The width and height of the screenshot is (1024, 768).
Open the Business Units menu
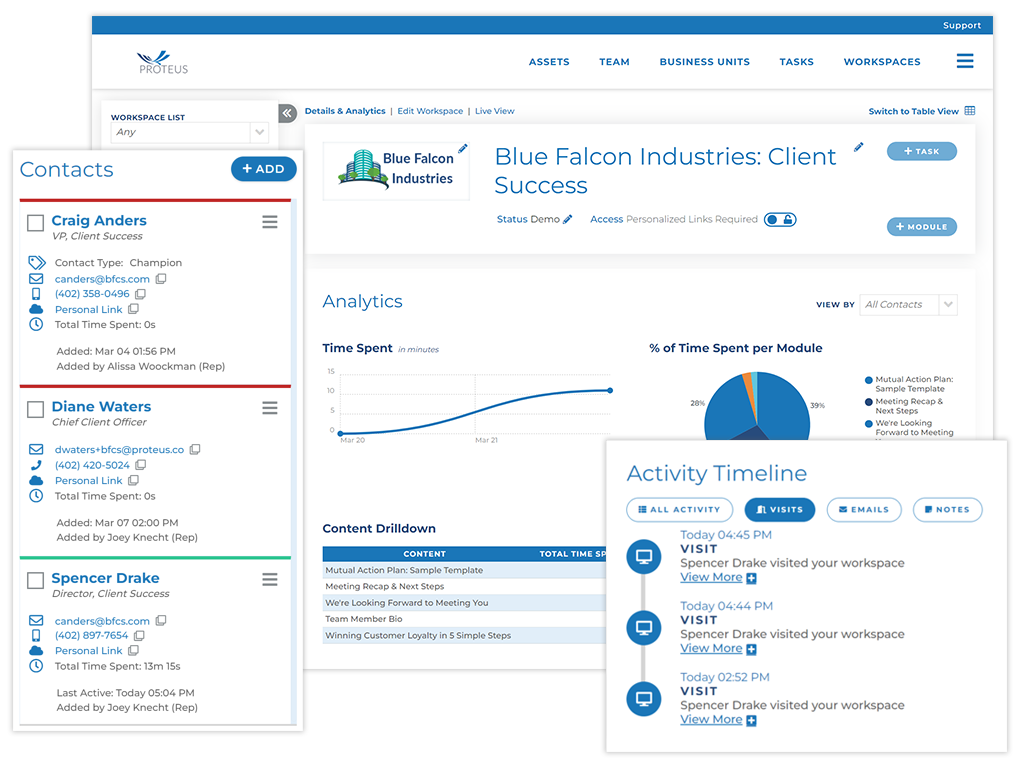coord(704,62)
